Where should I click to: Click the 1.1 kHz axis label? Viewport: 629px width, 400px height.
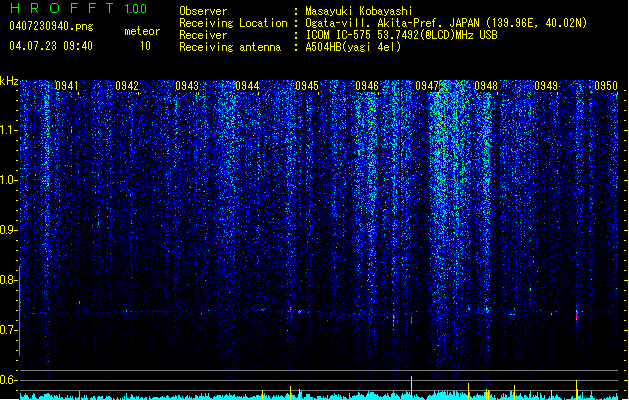(9, 130)
